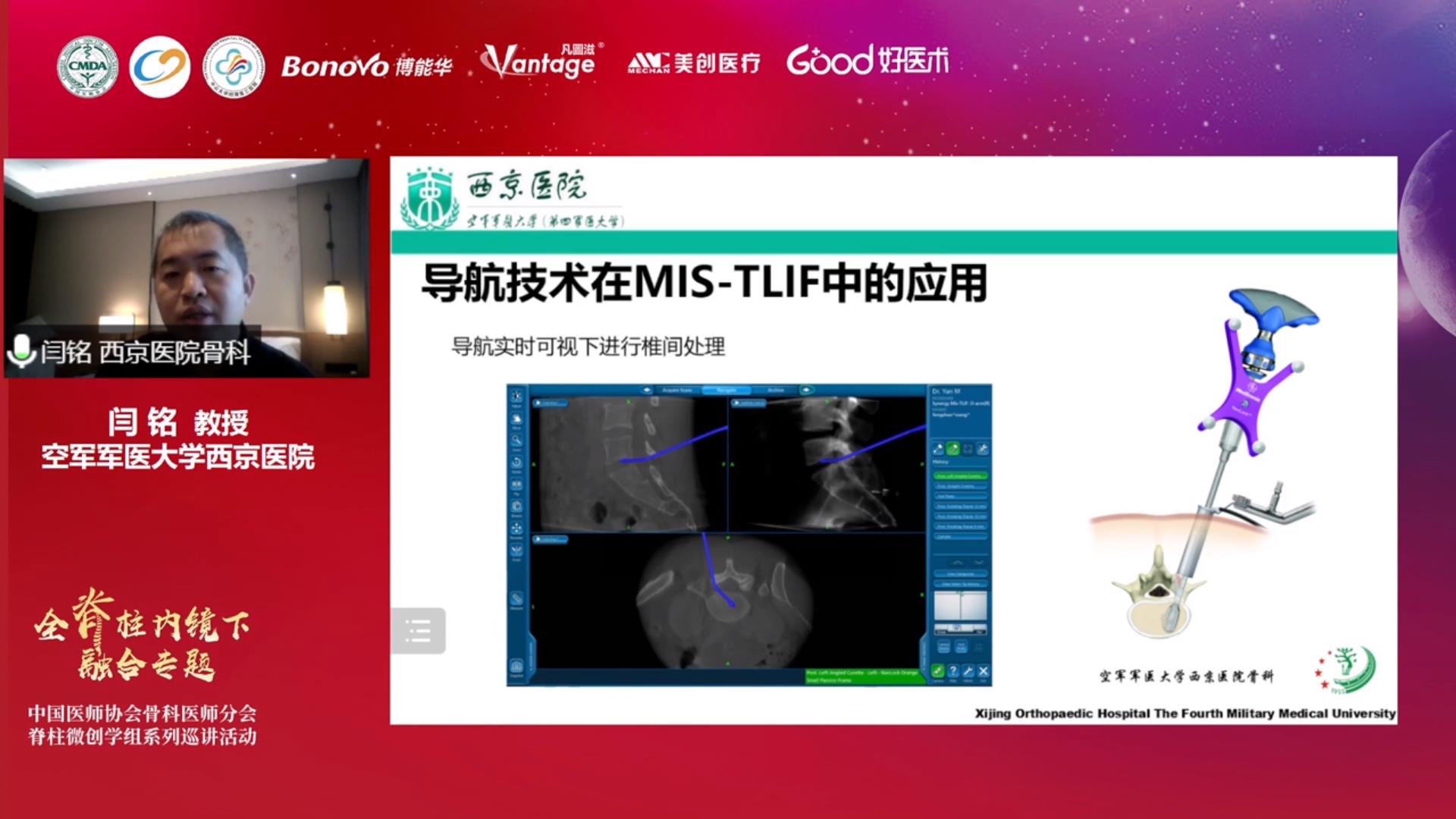This screenshot has height=819, width=1456.
Task: Click the first instrument icon in right panel
Action: [x=938, y=449]
